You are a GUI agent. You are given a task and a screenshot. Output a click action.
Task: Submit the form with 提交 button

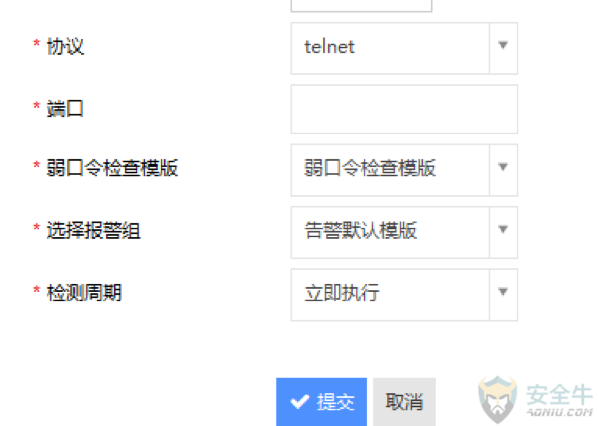pos(322,402)
